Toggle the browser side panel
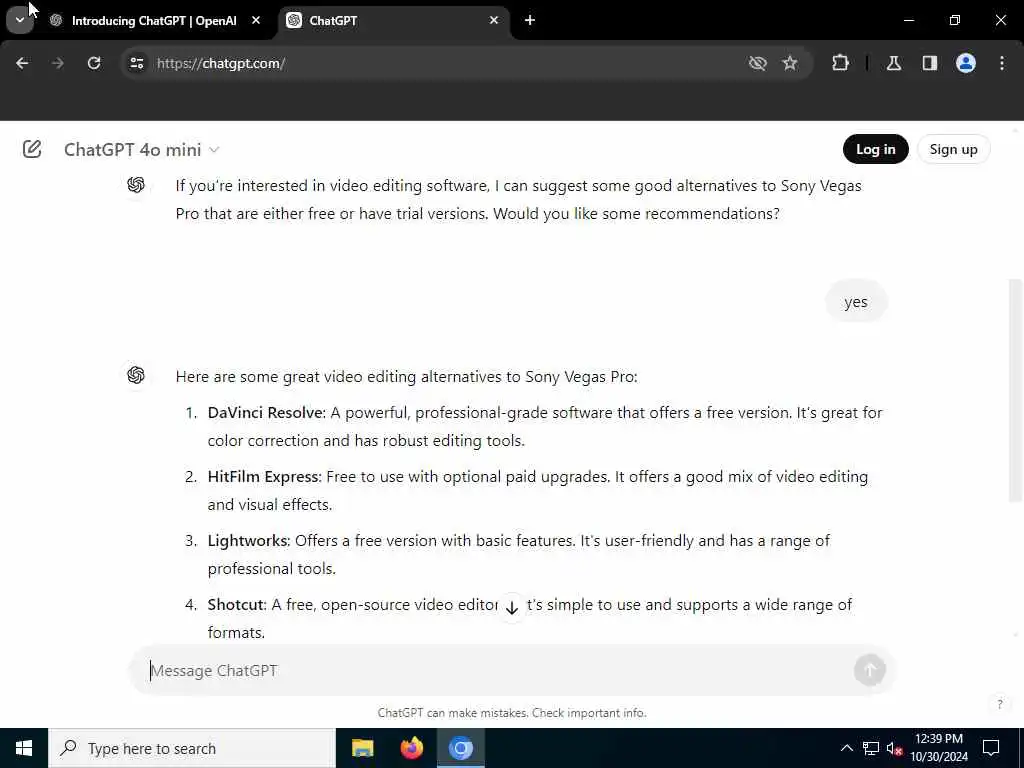1024x768 pixels. coord(930,63)
